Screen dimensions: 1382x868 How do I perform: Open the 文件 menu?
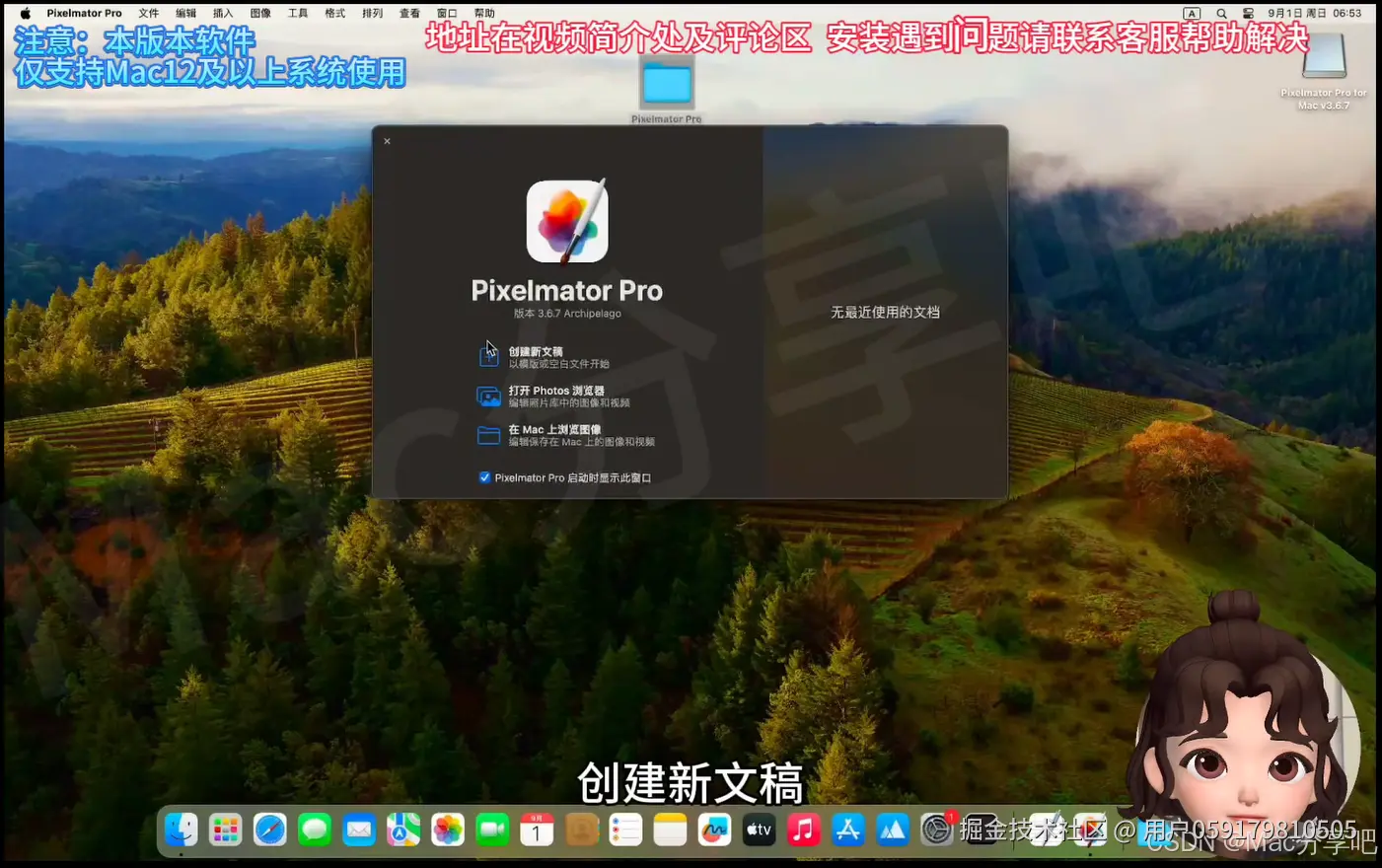click(x=149, y=13)
